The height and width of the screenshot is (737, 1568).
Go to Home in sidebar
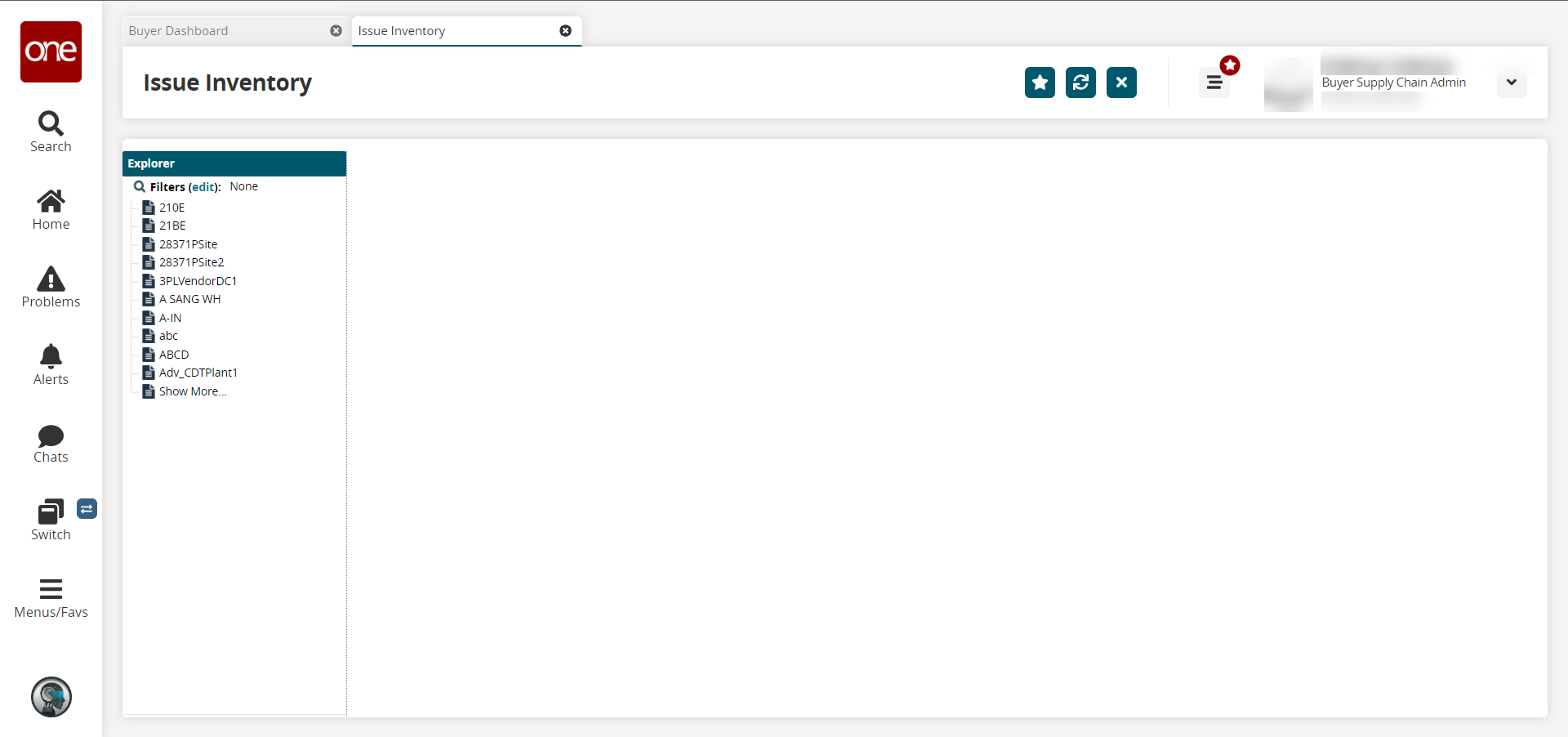[51, 210]
